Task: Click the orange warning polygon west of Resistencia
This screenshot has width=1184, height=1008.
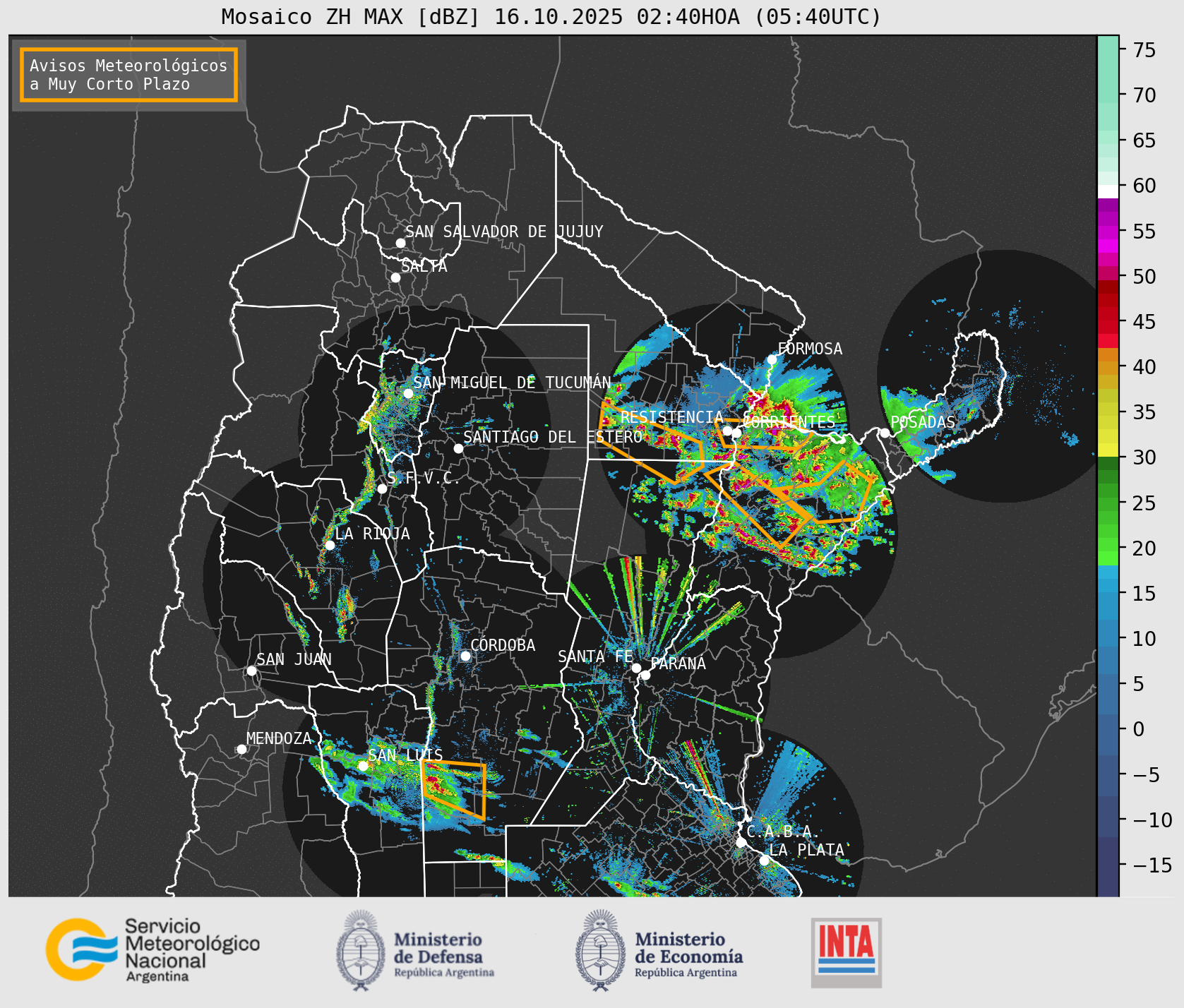Action: (x=650, y=441)
